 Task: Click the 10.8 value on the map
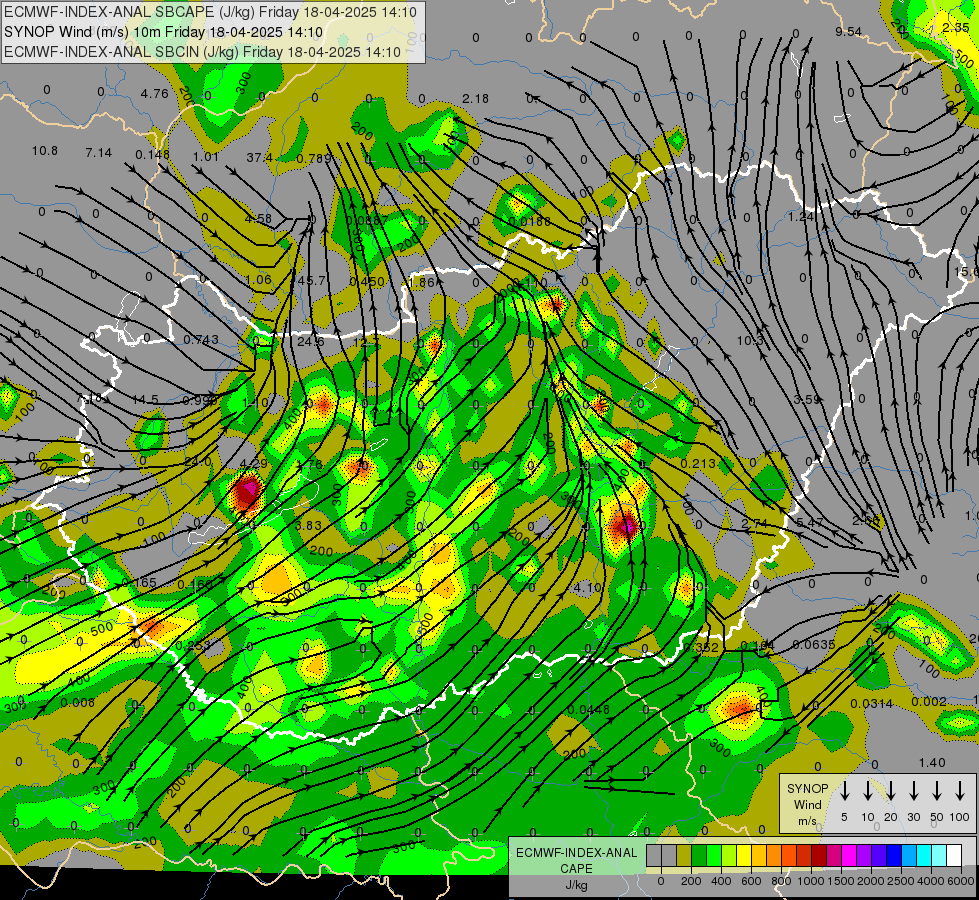pos(45,151)
